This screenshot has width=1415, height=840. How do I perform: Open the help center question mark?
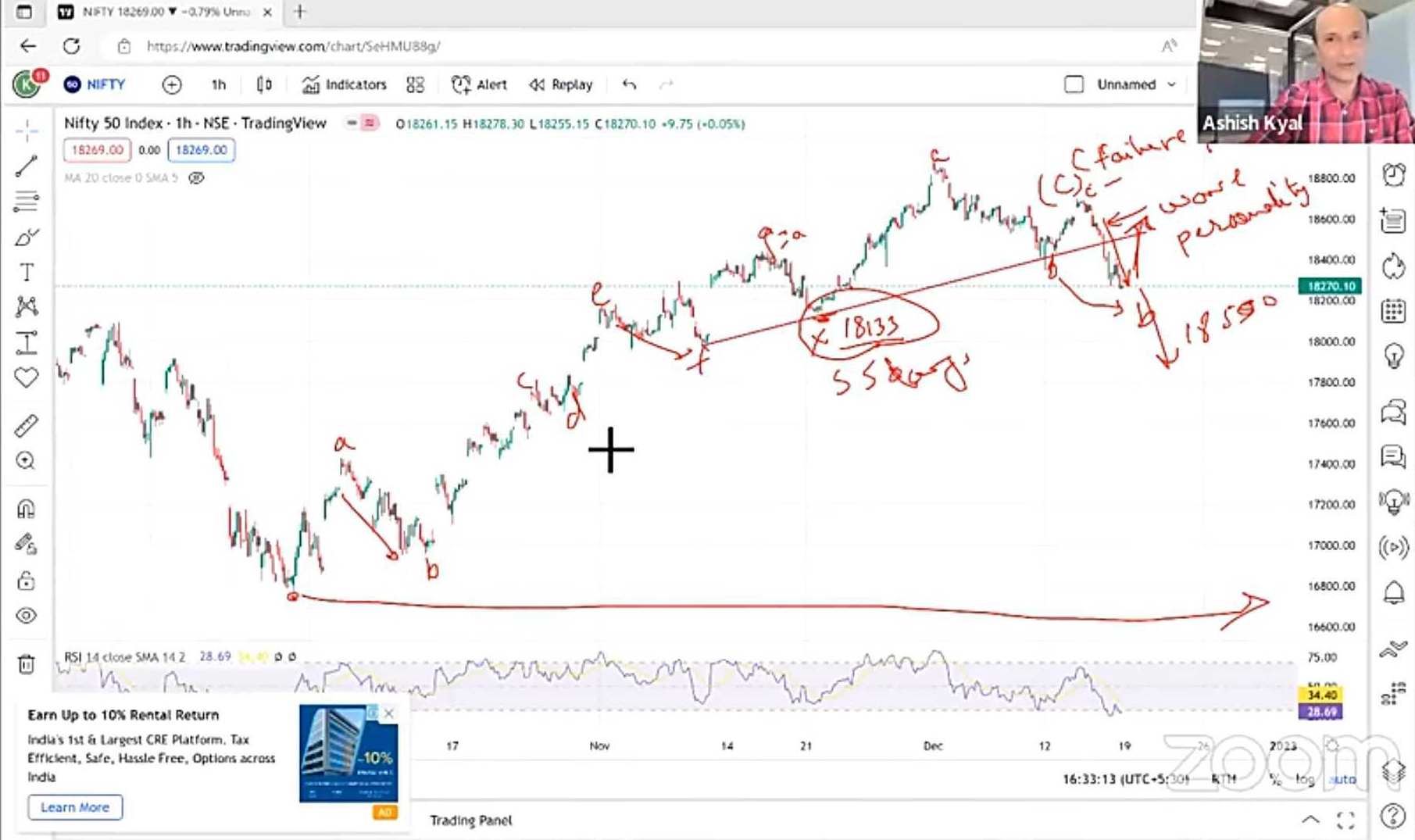(x=1394, y=816)
